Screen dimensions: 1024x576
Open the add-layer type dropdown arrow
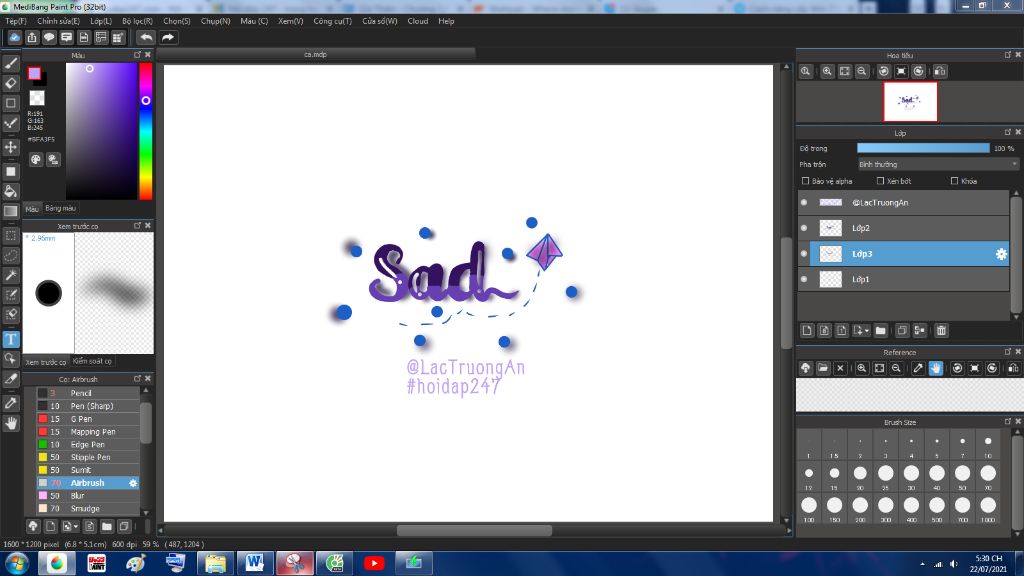pos(861,330)
